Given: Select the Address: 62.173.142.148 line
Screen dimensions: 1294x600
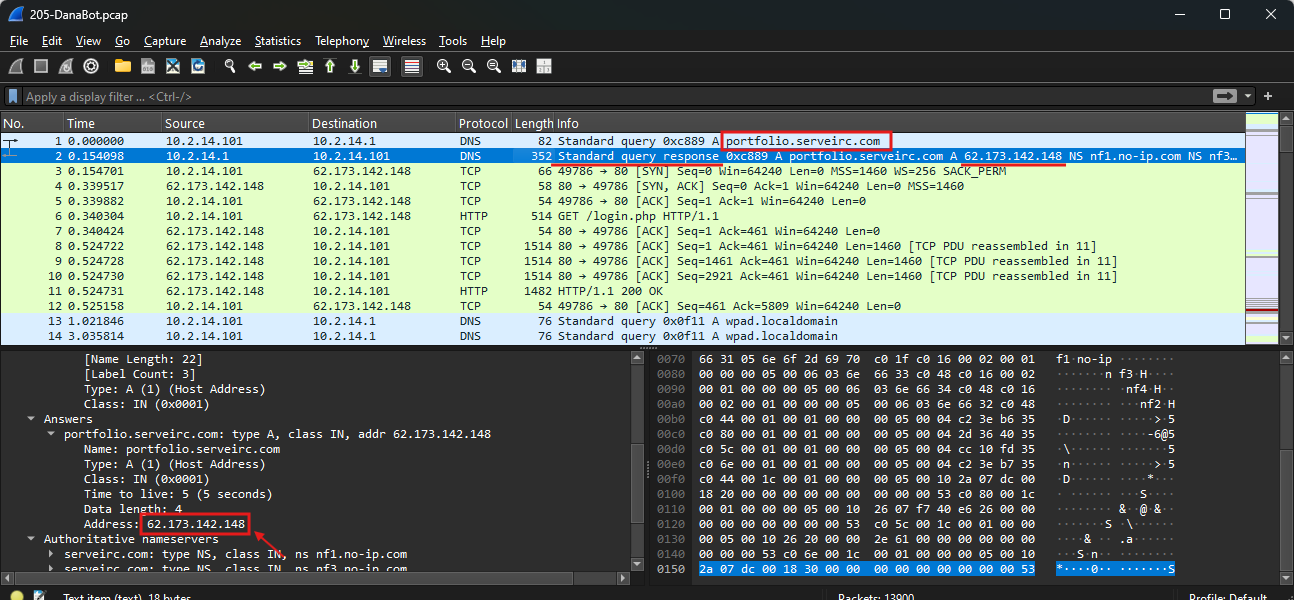Looking at the screenshot, I should (x=165, y=524).
